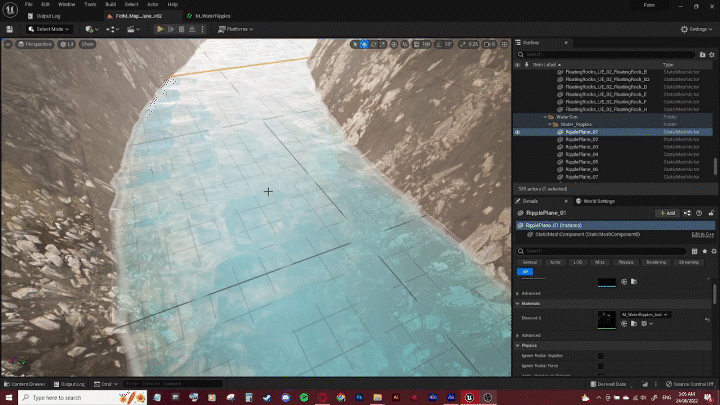The width and height of the screenshot is (720, 405).
Task: Toggle the Details panel lock icon
Action: click(x=711, y=213)
